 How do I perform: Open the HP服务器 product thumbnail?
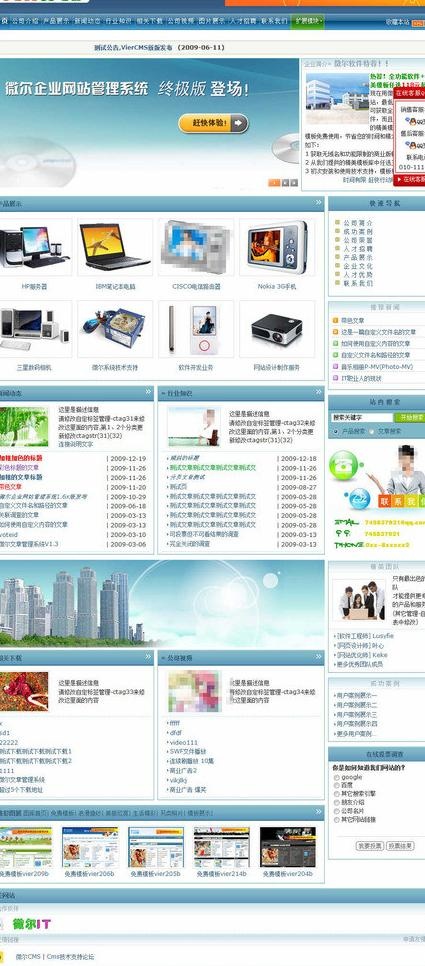click(x=34, y=248)
